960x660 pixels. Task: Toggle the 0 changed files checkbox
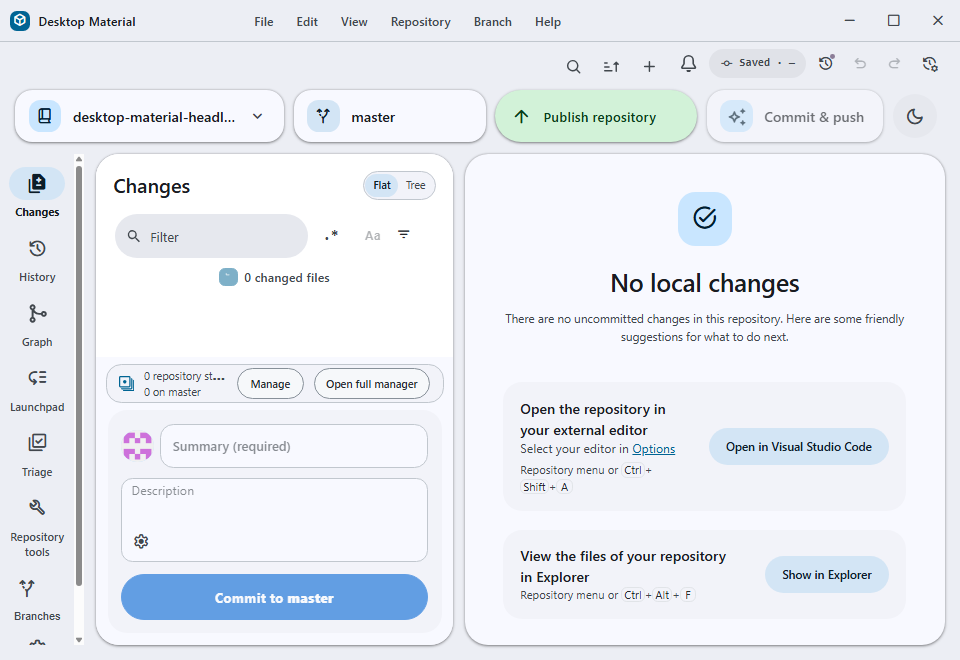(x=228, y=277)
